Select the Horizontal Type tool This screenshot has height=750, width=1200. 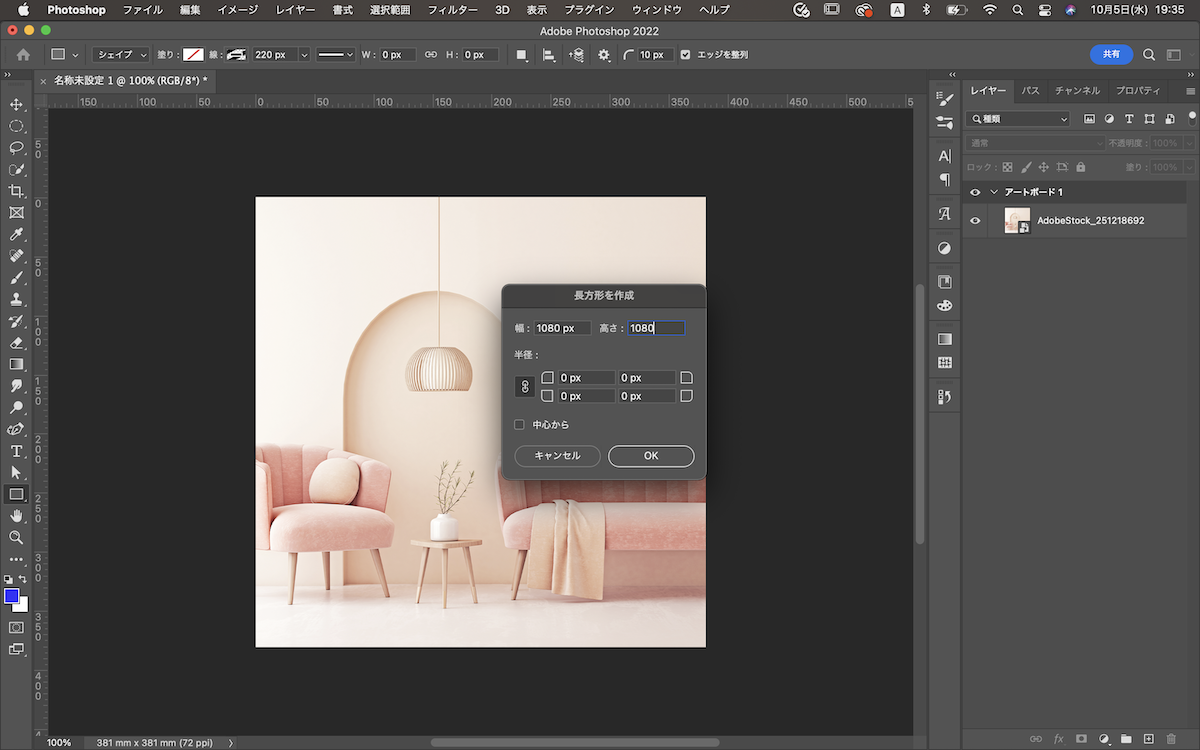[x=16, y=451]
